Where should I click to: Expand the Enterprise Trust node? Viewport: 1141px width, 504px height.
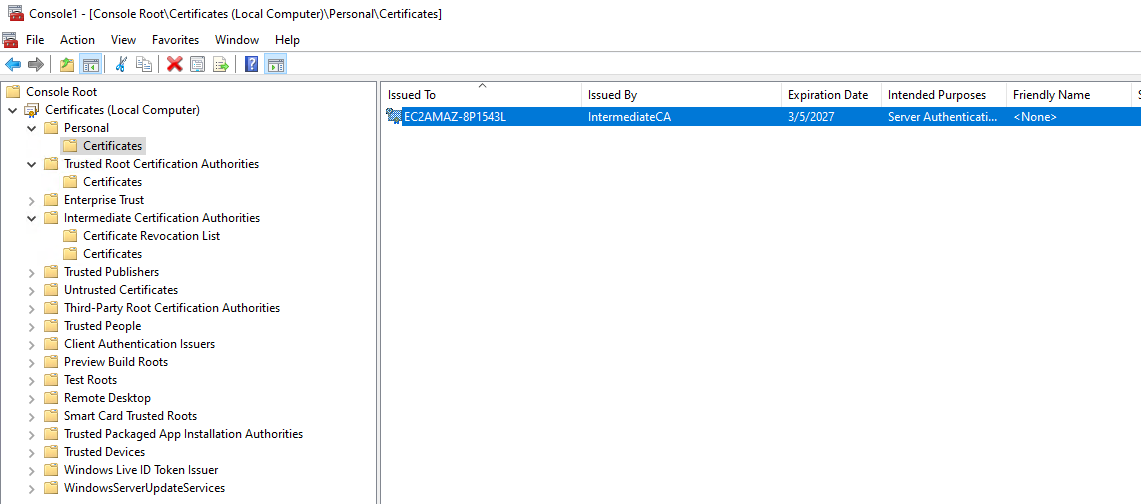tap(31, 200)
